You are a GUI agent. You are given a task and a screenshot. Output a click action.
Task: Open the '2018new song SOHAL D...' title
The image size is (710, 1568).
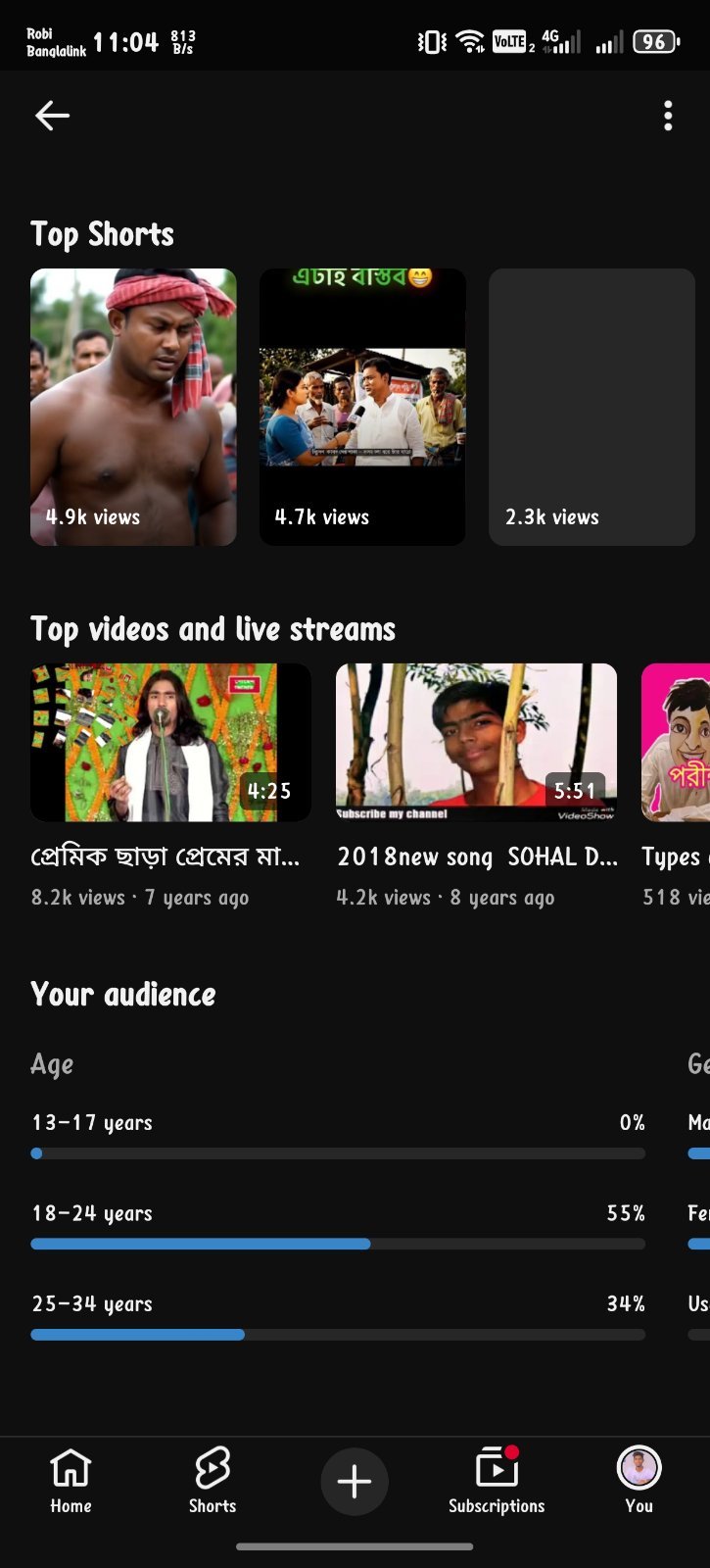(x=477, y=857)
